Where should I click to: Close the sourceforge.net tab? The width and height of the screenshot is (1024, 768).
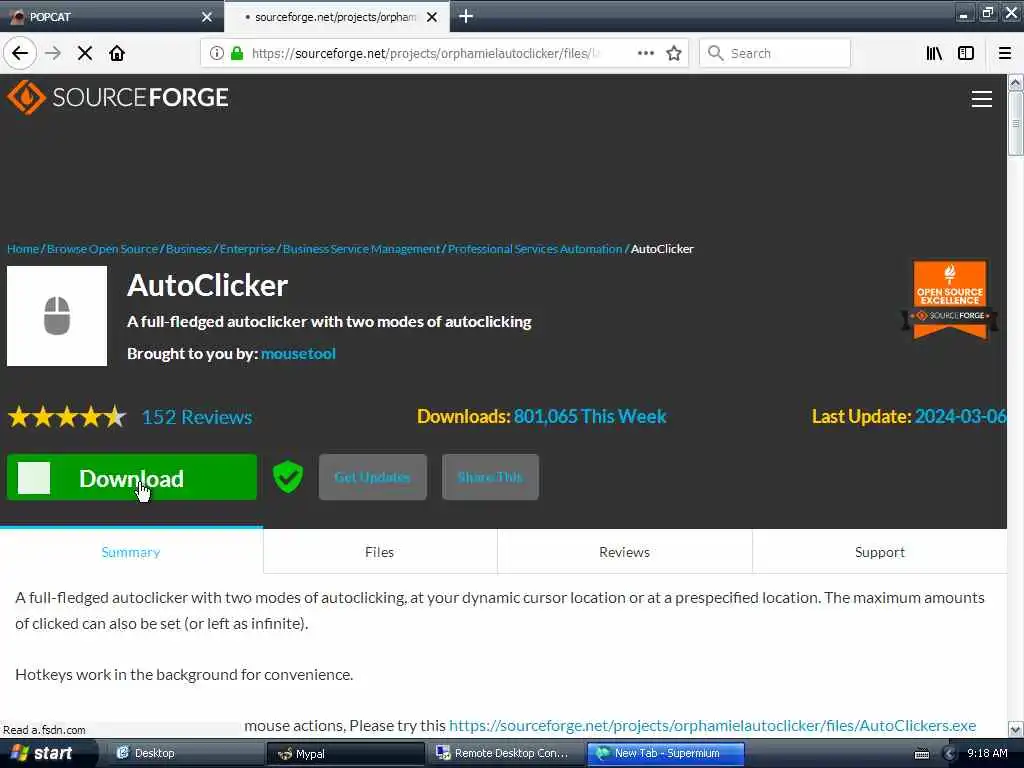click(432, 17)
